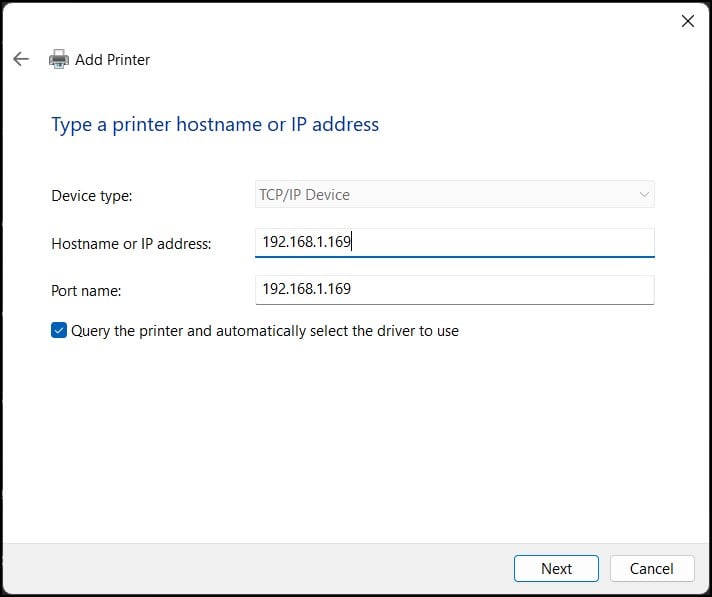Click the 'Hostname or IP address:' label
Viewport: 712px width, 597px height.
[x=131, y=244]
